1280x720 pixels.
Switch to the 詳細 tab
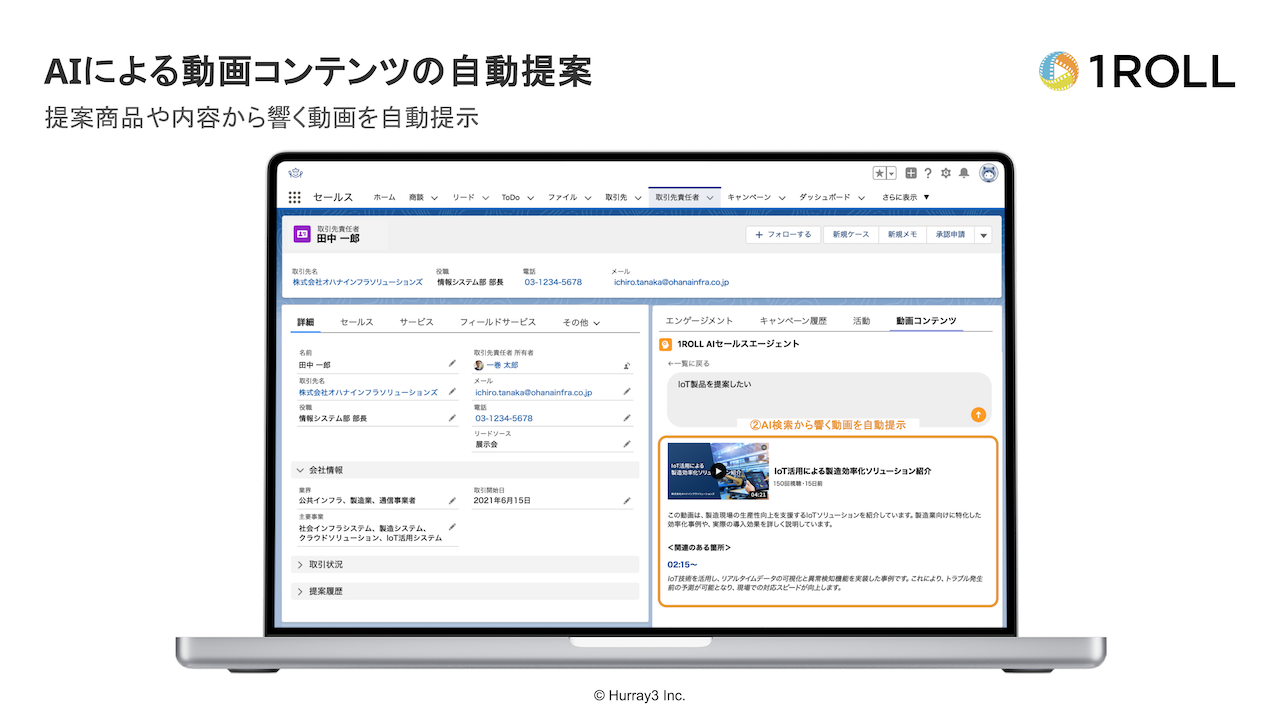306,322
